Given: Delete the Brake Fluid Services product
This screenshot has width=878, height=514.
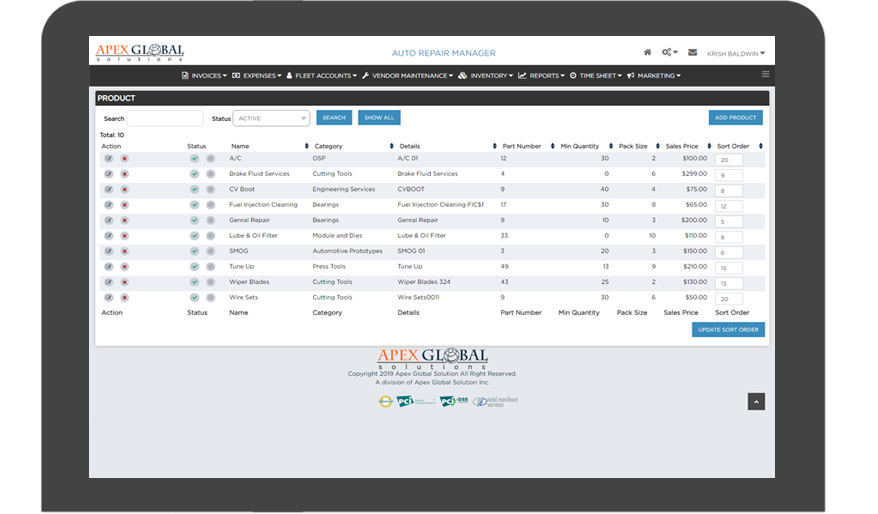Looking at the screenshot, I should pos(125,174).
